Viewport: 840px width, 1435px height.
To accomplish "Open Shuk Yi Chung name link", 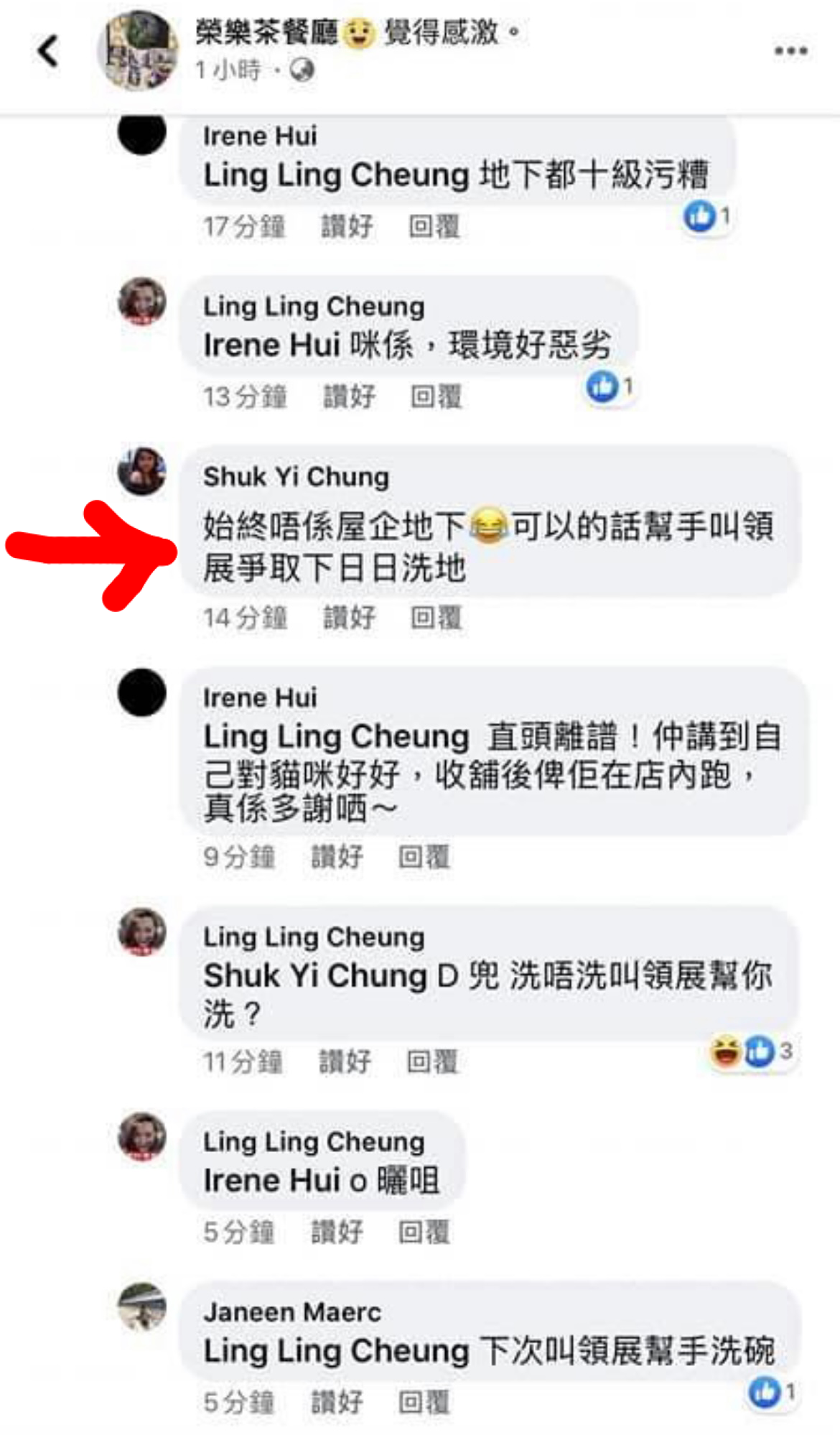I will [x=296, y=477].
